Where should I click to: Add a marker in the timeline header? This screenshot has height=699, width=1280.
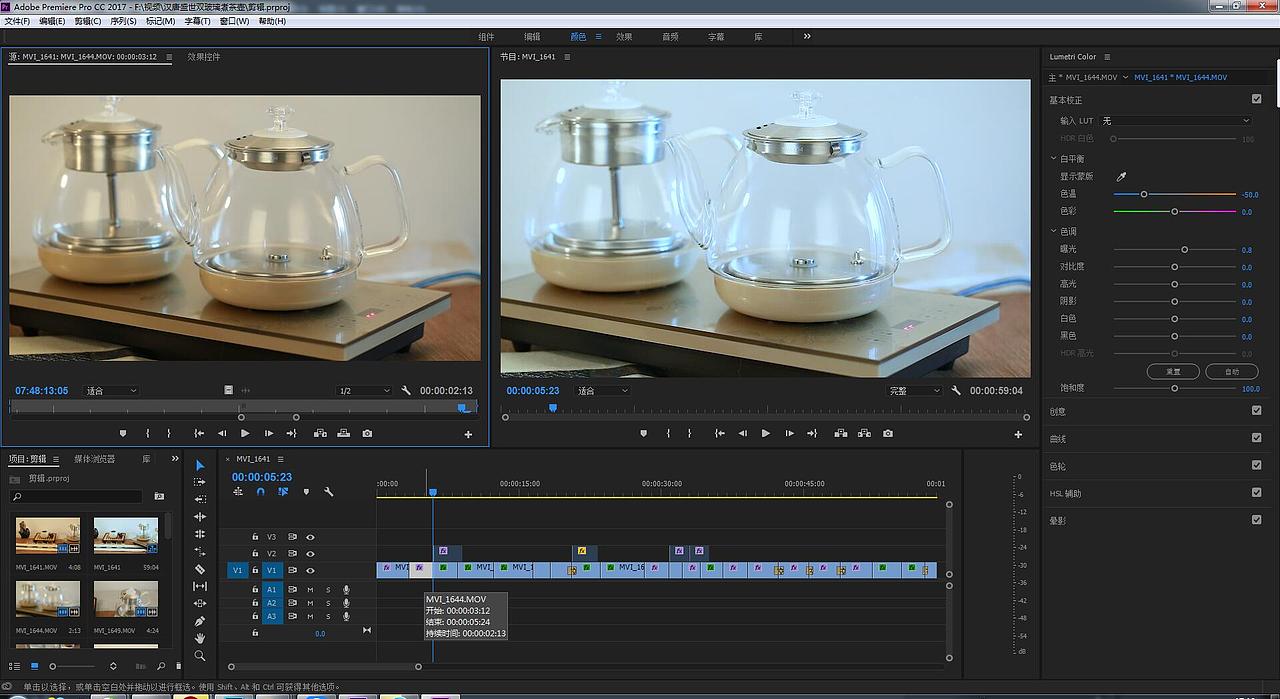(306, 492)
